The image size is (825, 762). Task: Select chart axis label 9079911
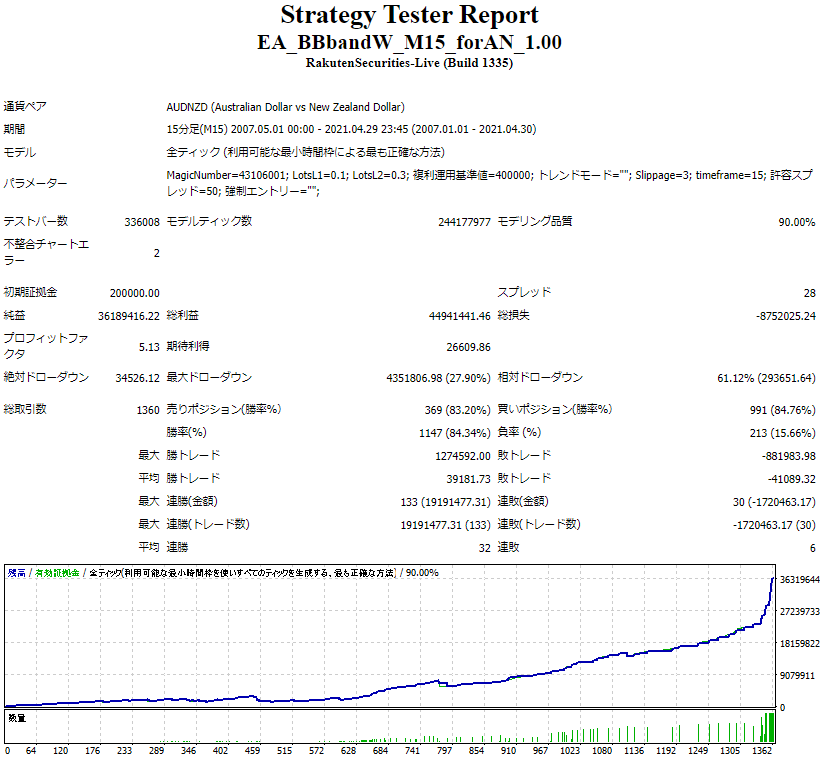pos(797,676)
